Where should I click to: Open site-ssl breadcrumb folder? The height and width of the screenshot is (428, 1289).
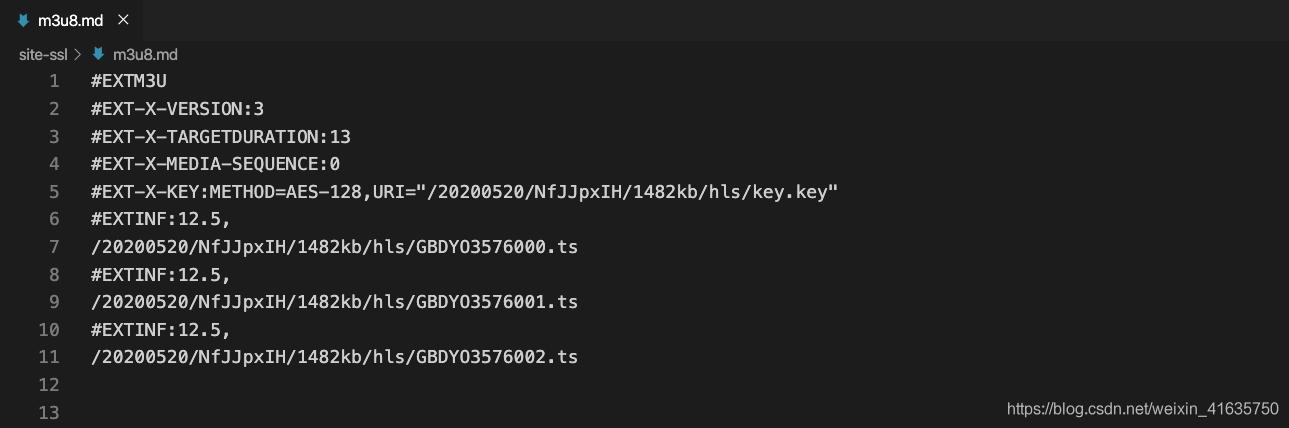43,54
